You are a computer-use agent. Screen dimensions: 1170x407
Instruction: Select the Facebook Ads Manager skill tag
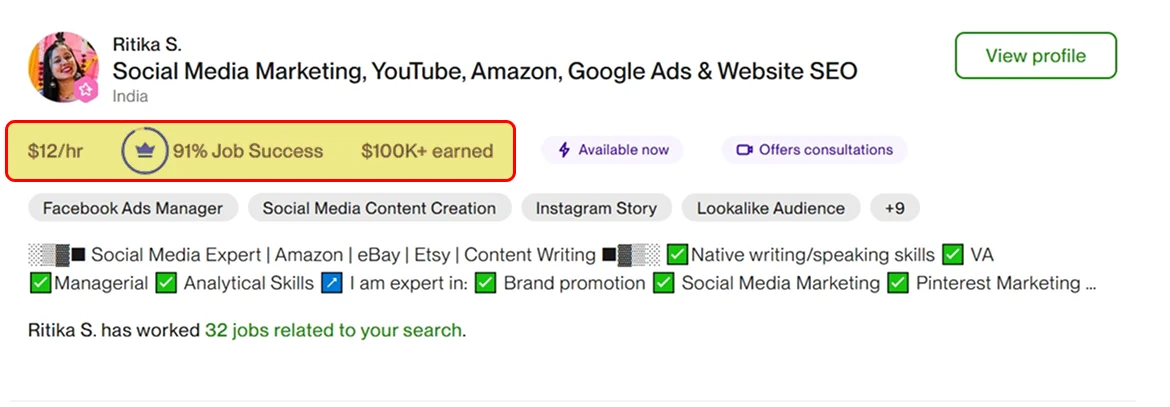tap(133, 208)
